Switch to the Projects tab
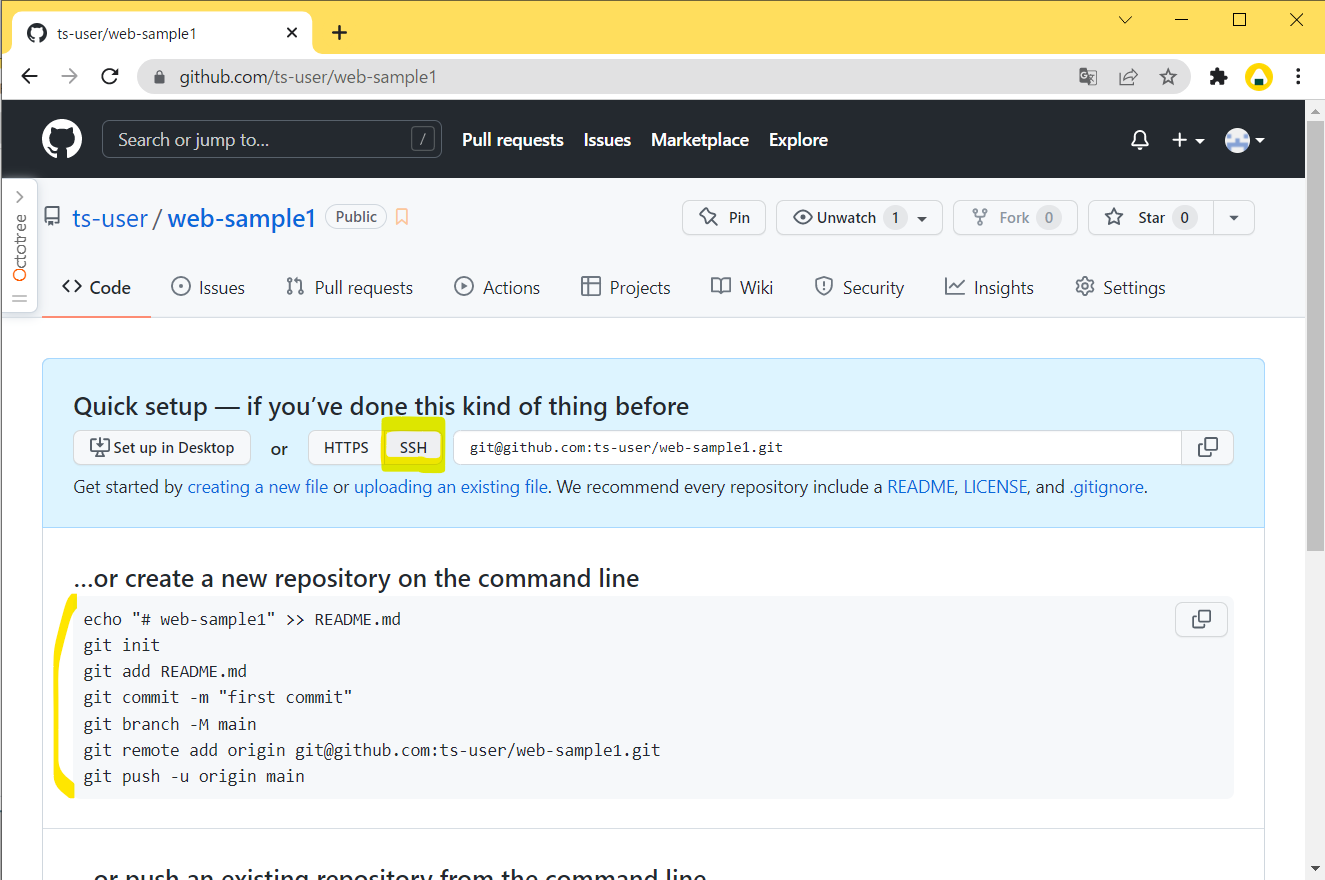Image resolution: width=1325 pixels, height=880 pixels. (x=625, y=287)
